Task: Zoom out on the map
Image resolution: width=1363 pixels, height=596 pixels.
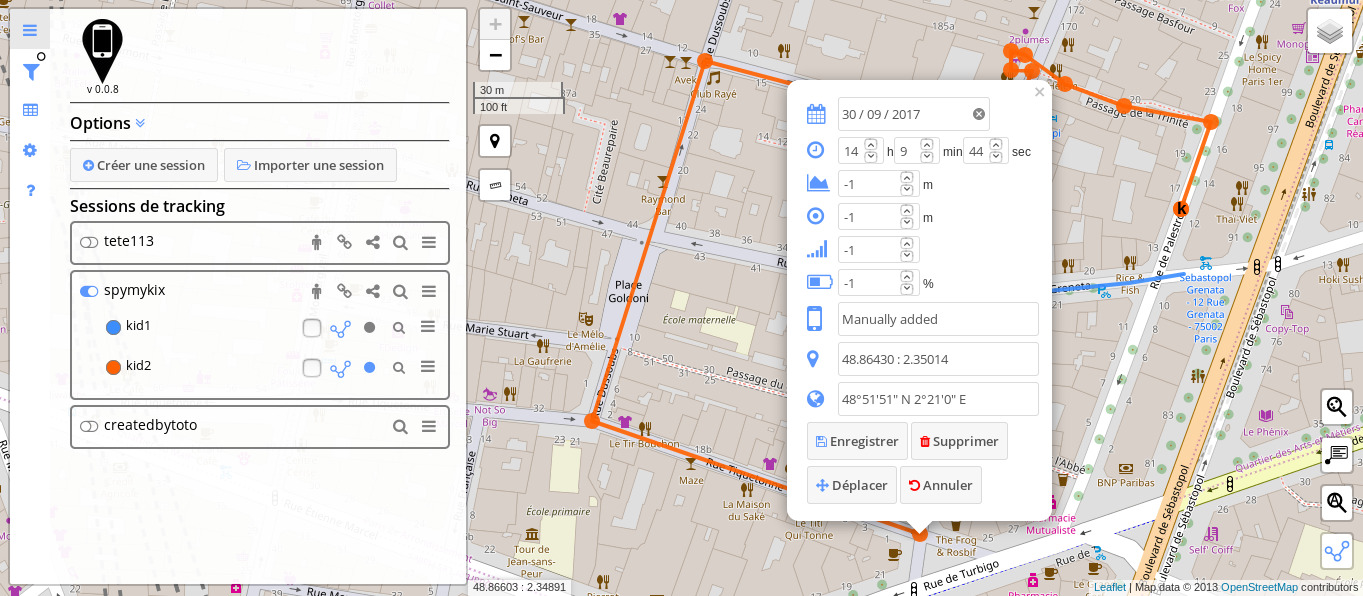Action: click(x=495, y=55)
